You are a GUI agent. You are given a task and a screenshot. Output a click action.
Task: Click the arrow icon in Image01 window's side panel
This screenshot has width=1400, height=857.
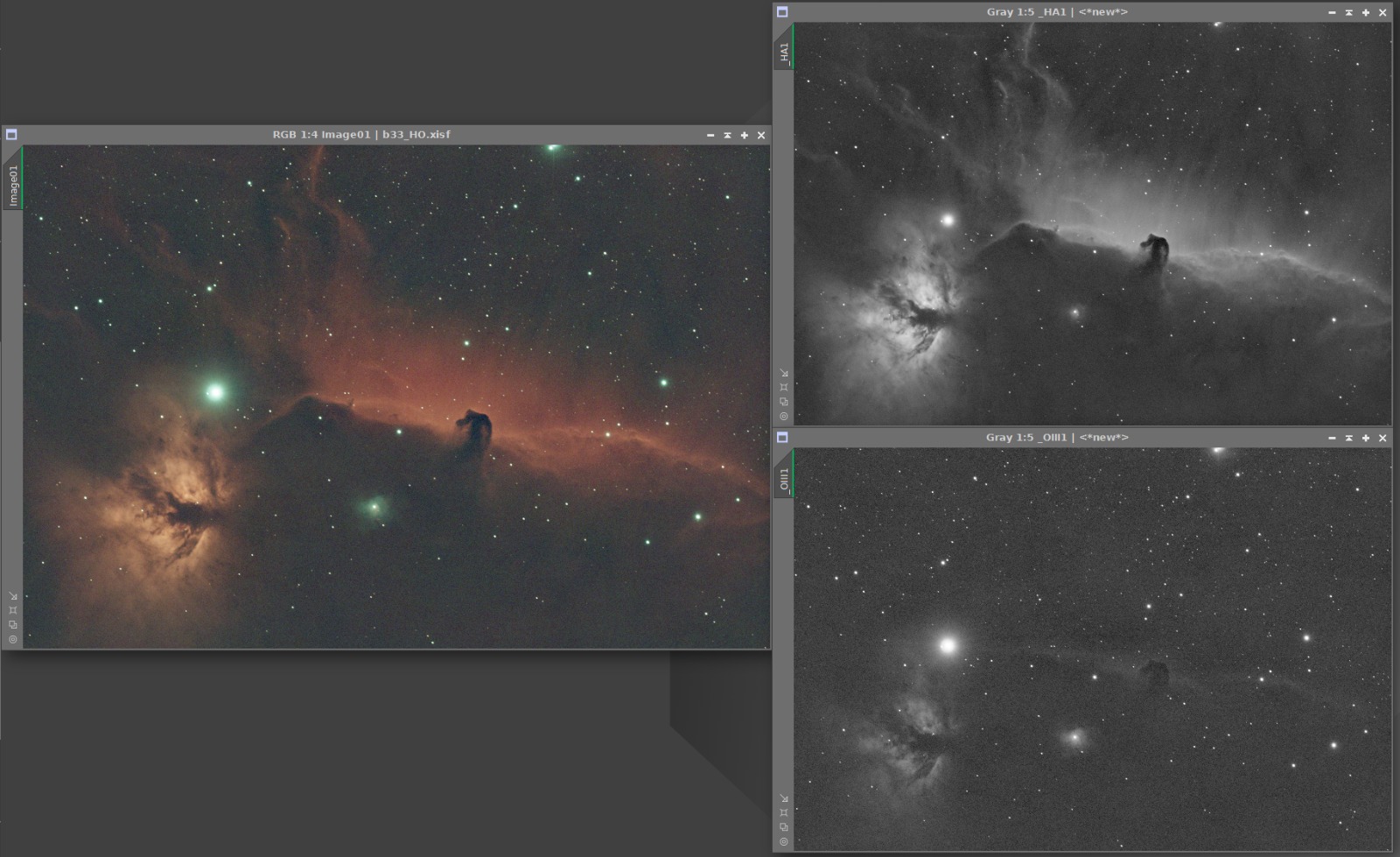coord(12,596)
